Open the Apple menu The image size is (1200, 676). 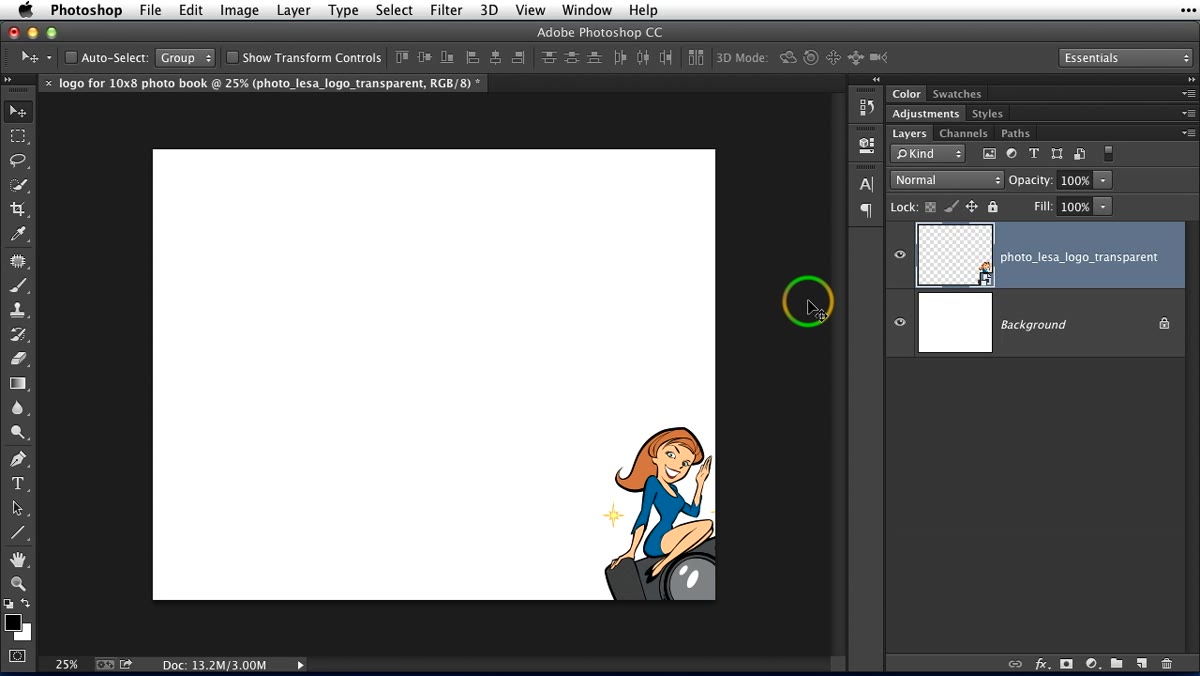click(25, 10)
